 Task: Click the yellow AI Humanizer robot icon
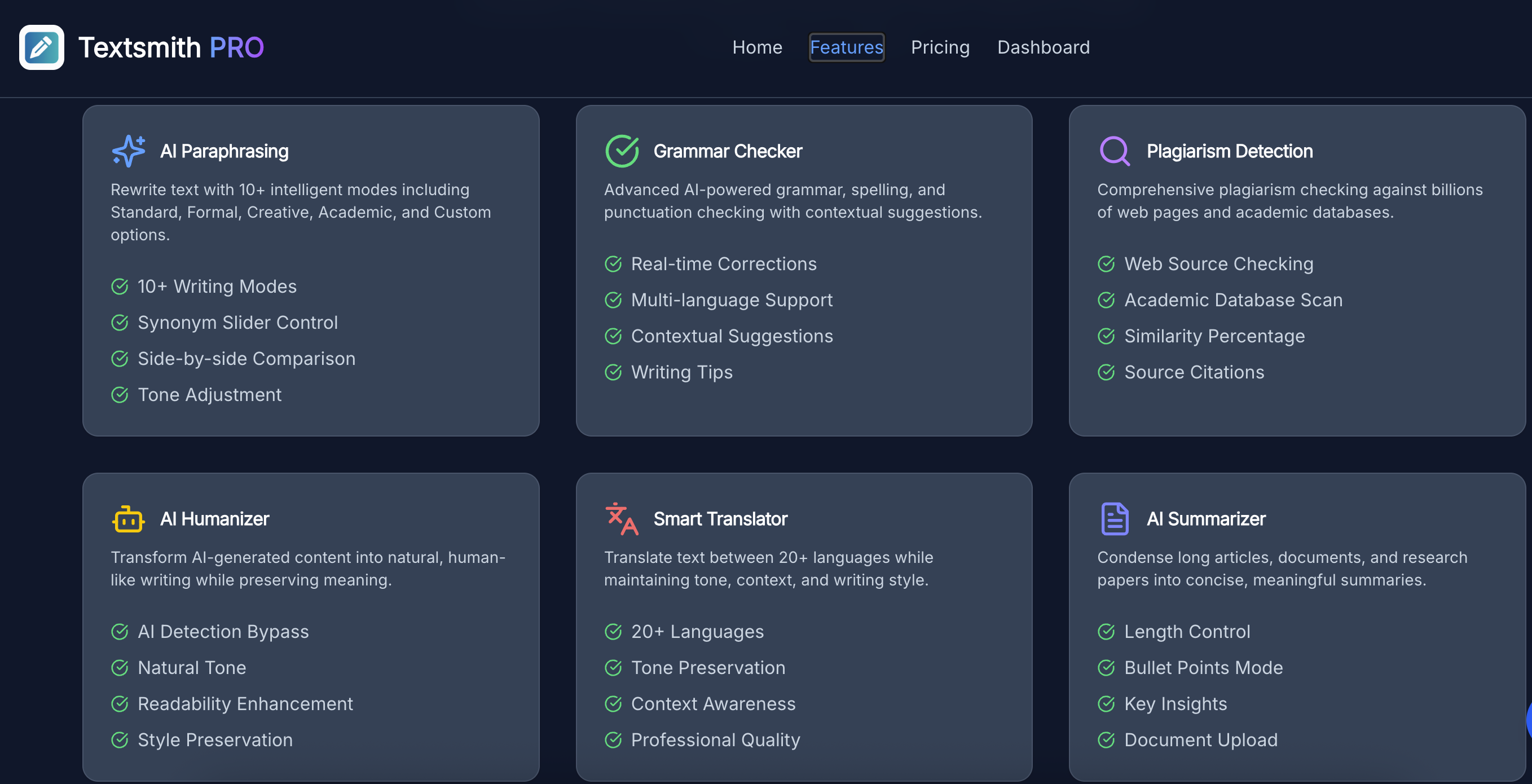coord(128,519)
